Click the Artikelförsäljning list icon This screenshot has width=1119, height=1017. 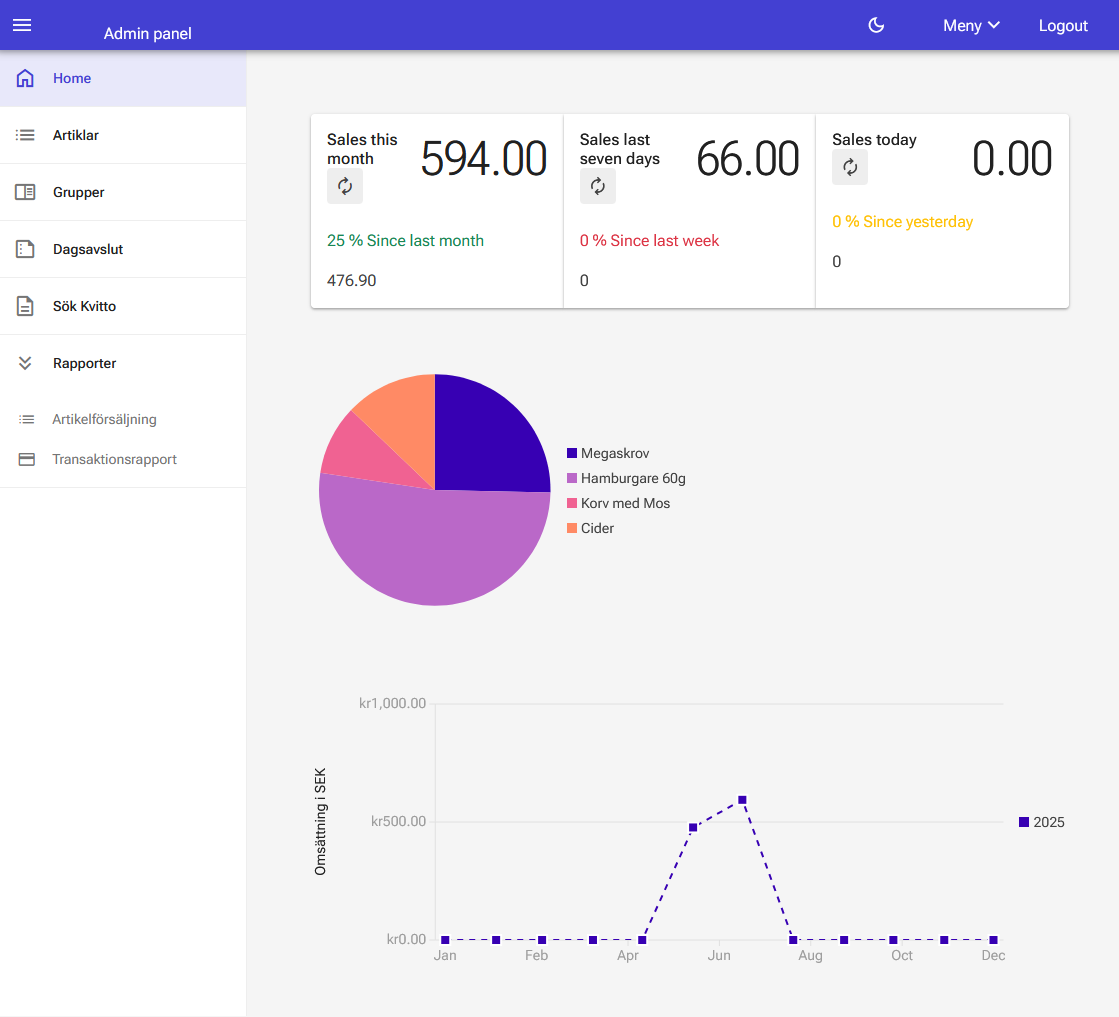coord(27,420)
